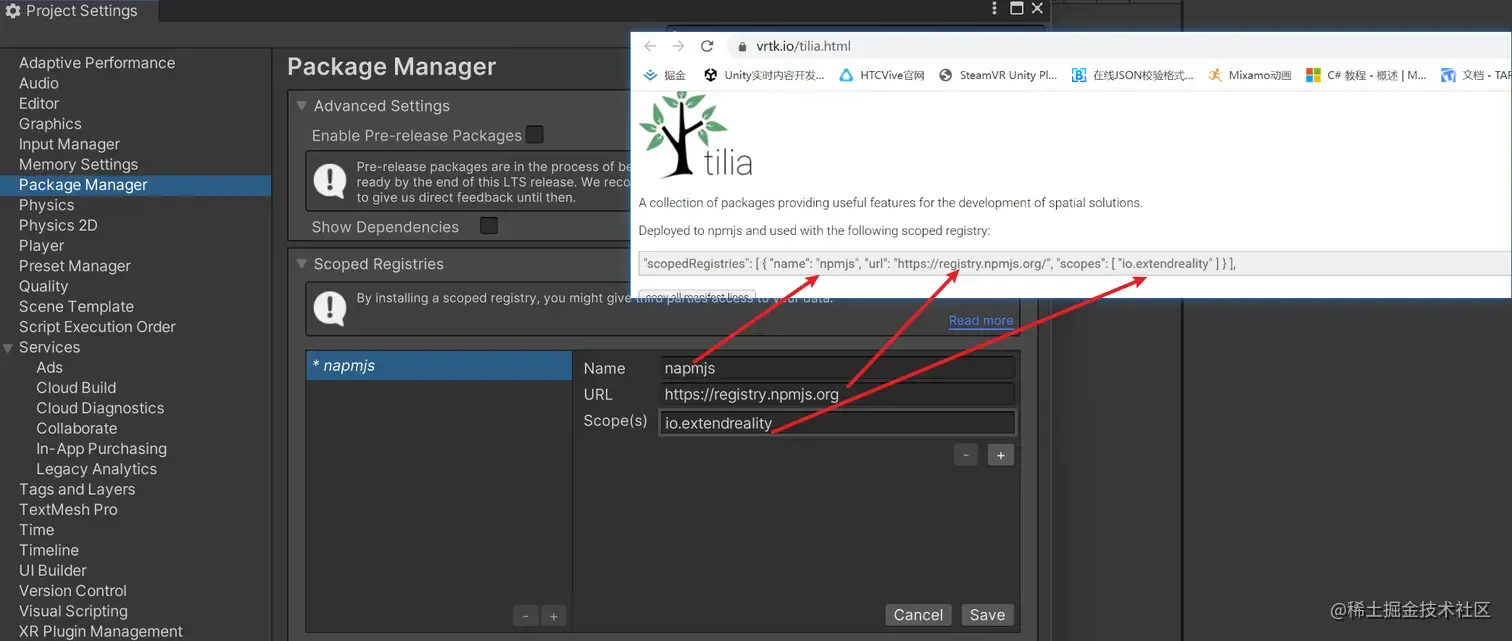Toggle Enable Pre-release Packages checkbox

pyautogui.click(x=535, y=134)
